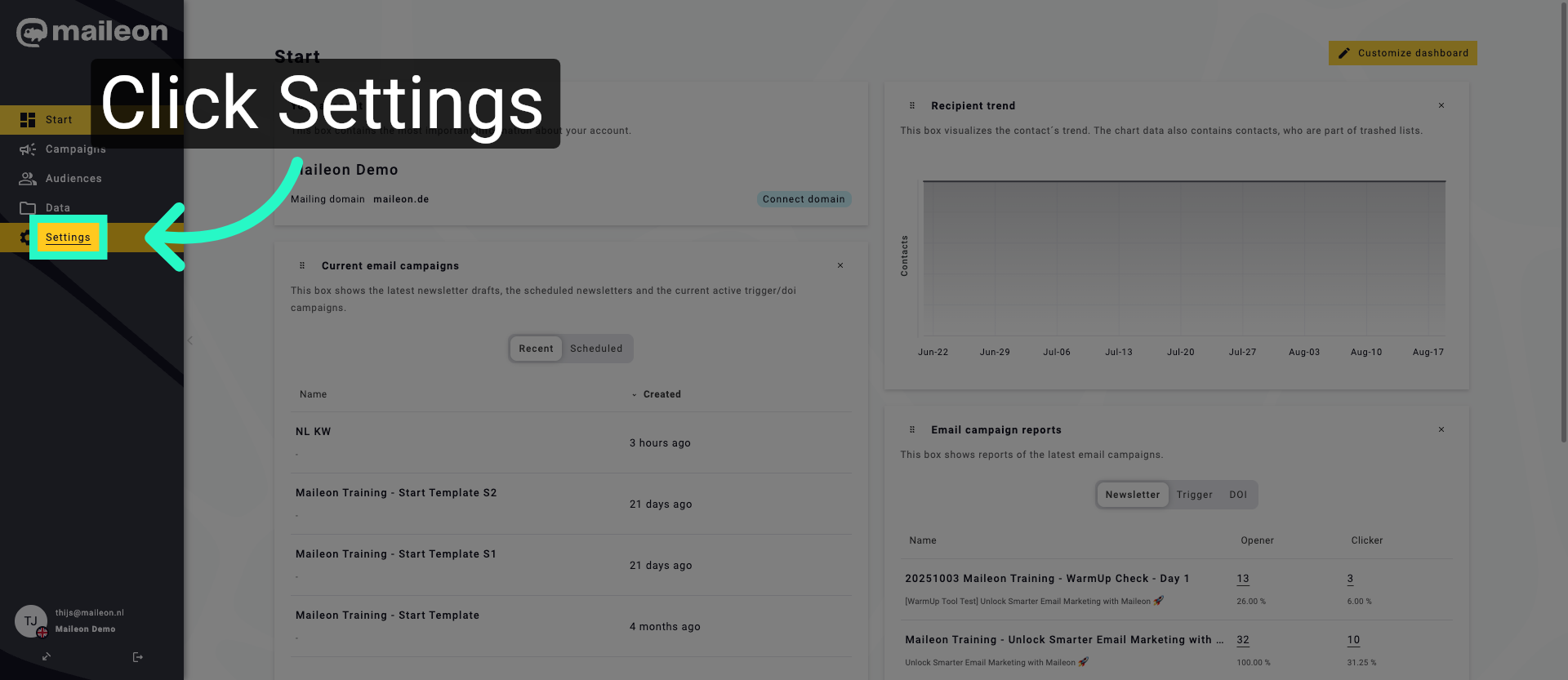
Task: Close the Email campaign reports box
Action: click(1441, 429)
